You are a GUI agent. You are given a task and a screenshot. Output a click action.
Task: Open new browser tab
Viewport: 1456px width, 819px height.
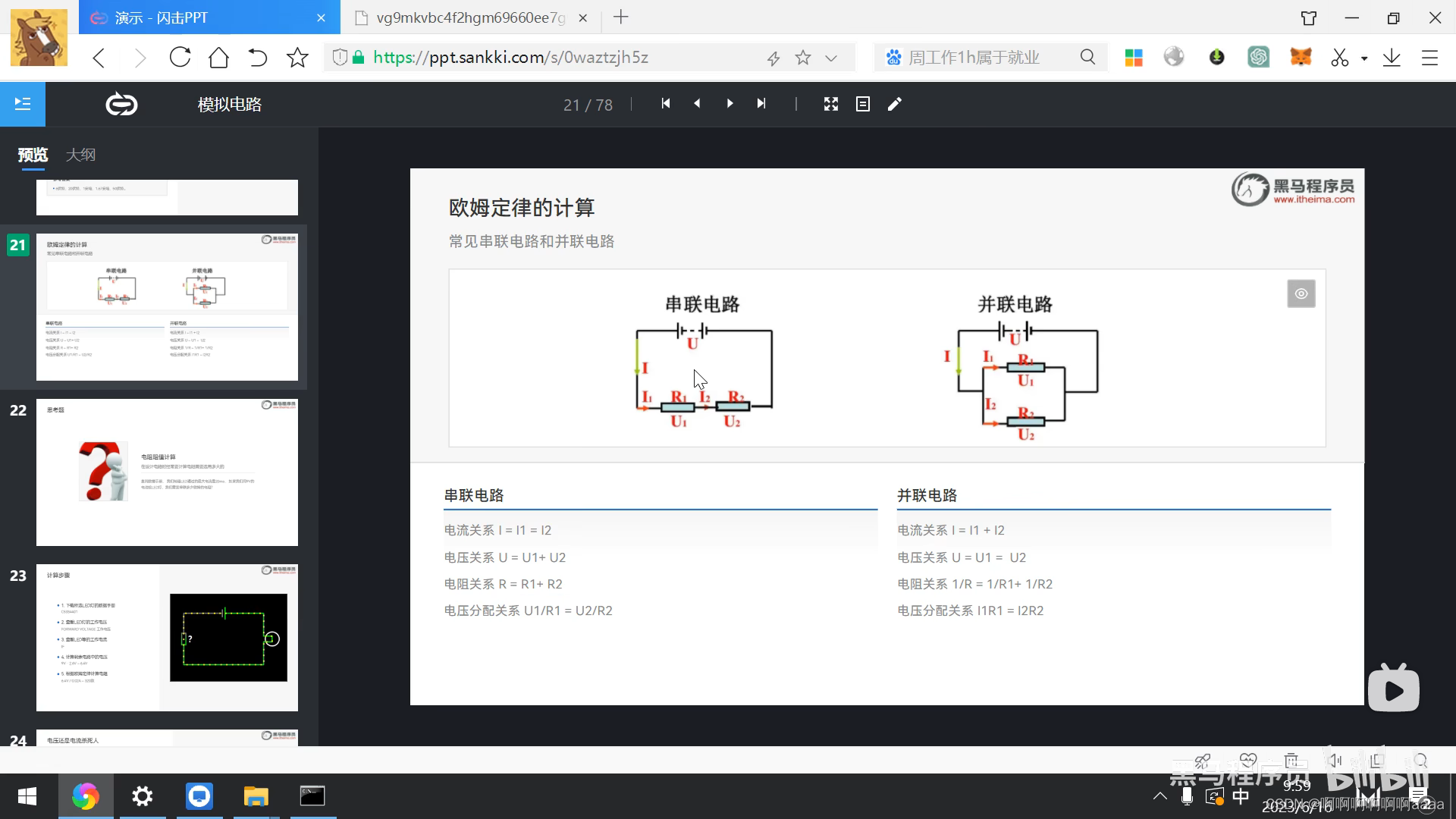[x=621, y=17]
